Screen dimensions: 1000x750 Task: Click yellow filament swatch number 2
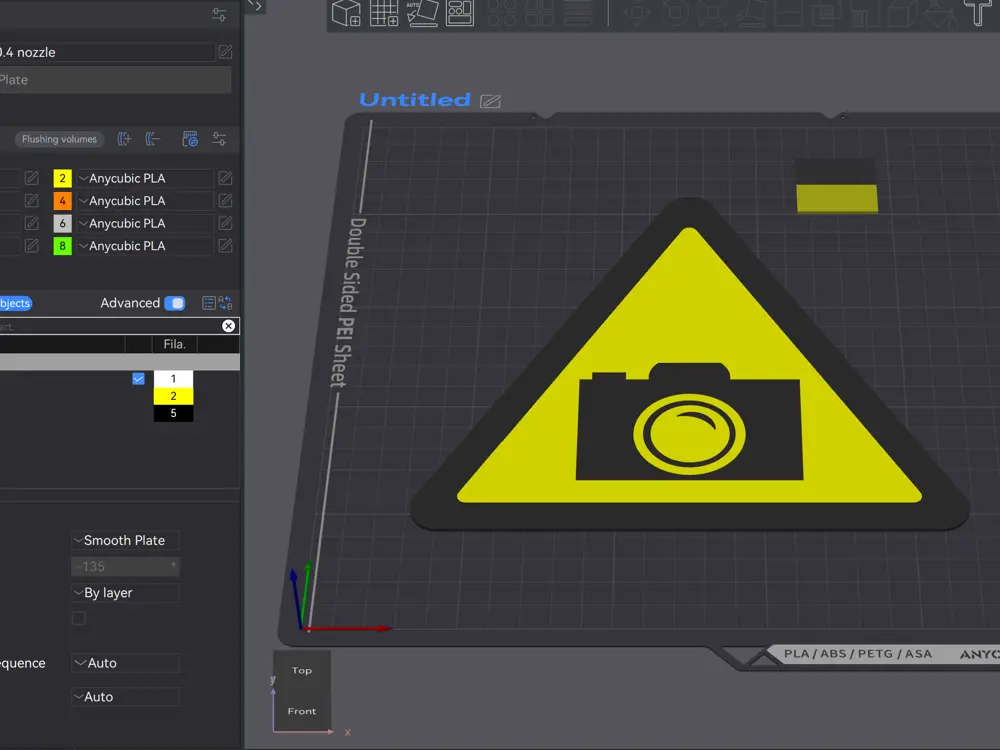(62, 178)
